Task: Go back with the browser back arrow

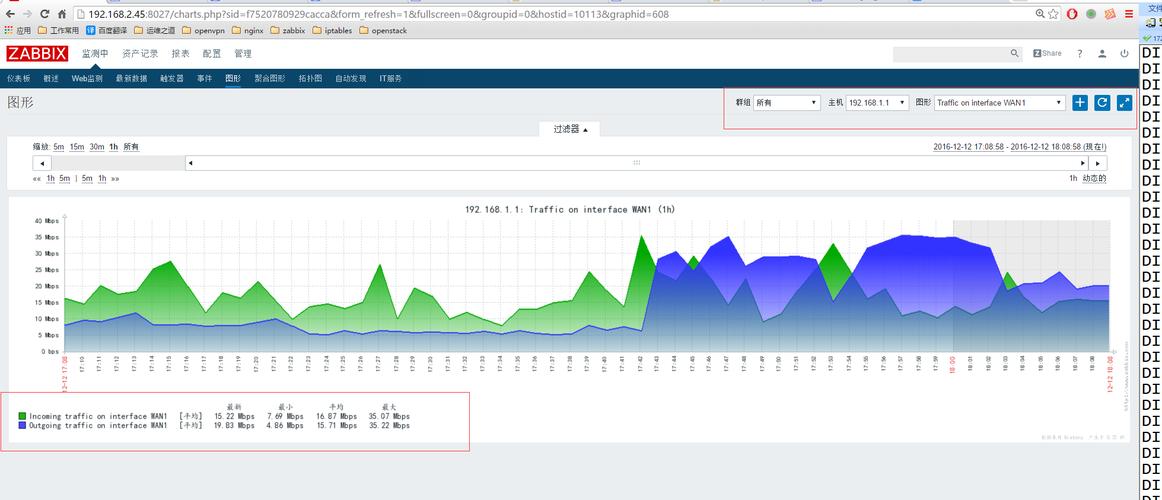Action: (10, 14)
